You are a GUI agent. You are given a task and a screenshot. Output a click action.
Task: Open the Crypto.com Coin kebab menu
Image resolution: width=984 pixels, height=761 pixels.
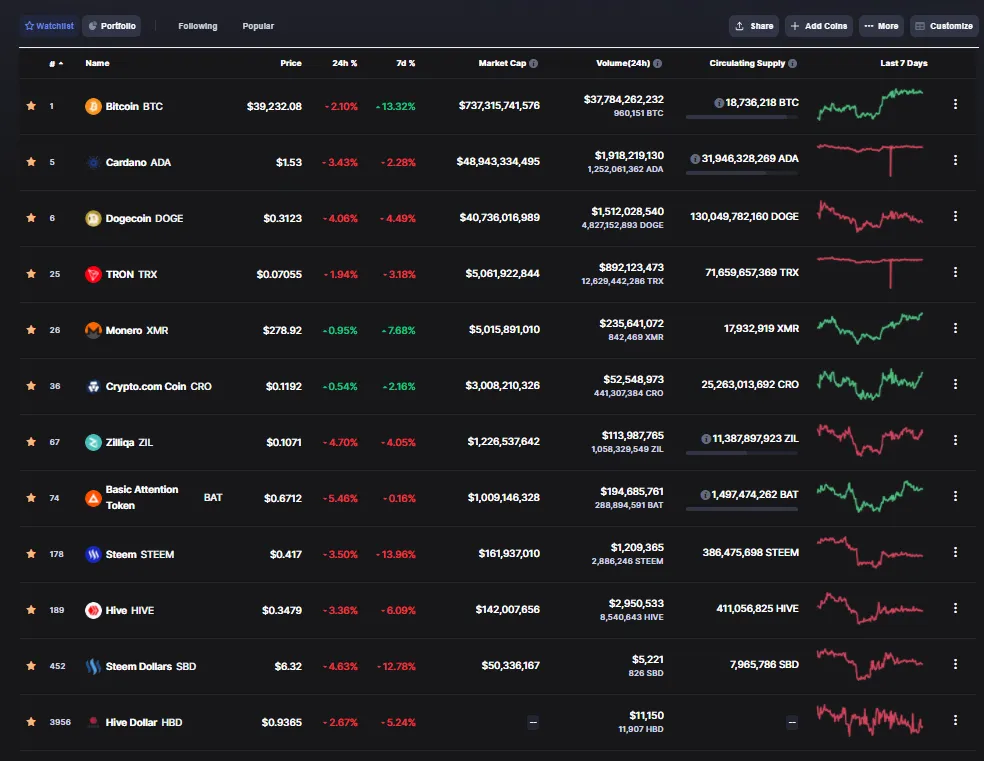pyautogui.click(x=955, y=384)
